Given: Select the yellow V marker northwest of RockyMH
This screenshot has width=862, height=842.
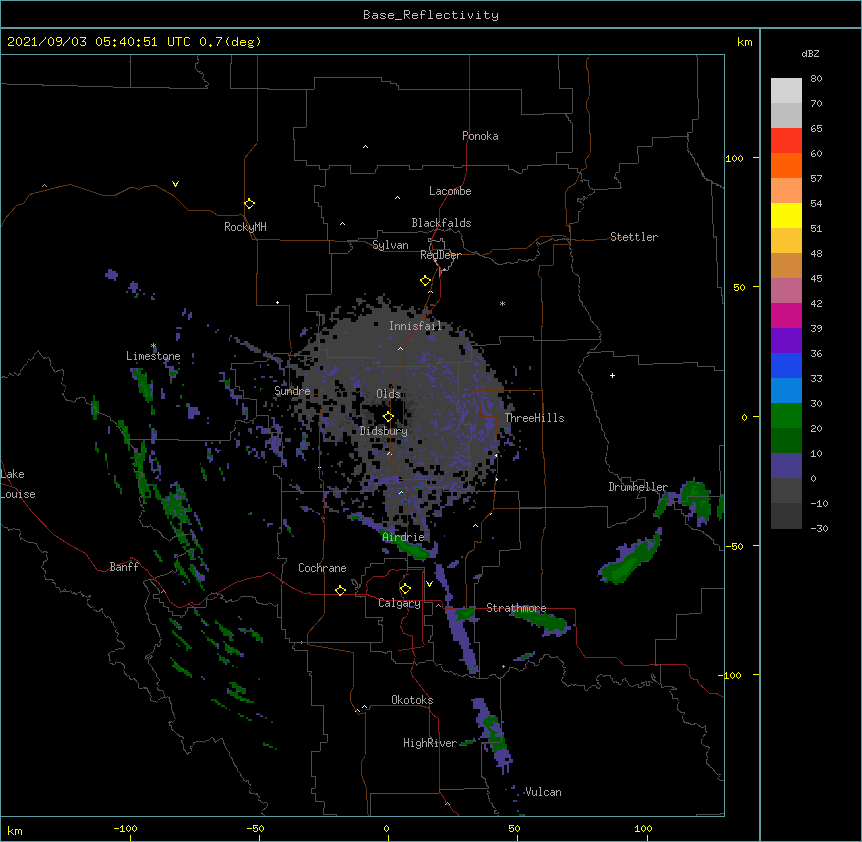Looking at the screenshot, I should pyautogui.click(x=175, y=184).
